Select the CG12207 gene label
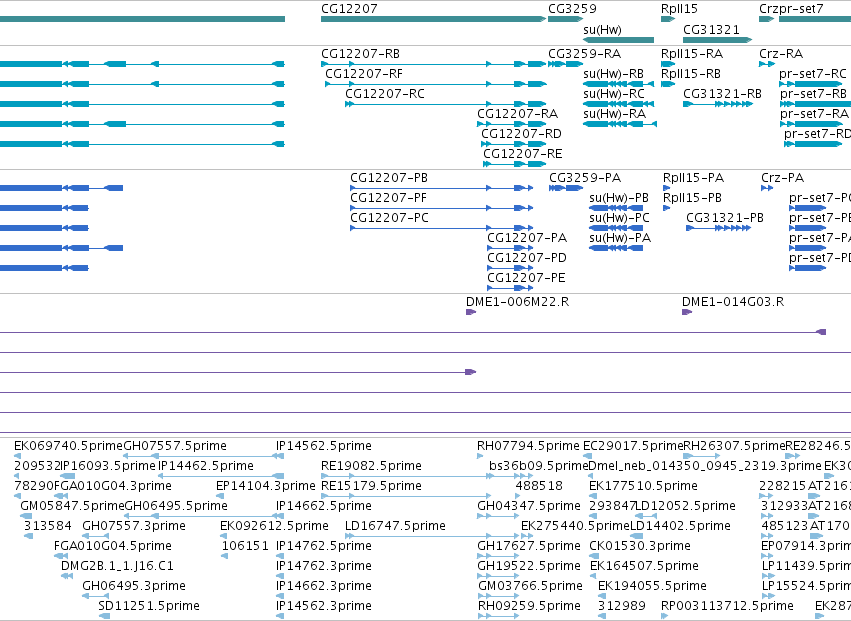This screenshot has height=621, width=851. [x=349, y=9]
